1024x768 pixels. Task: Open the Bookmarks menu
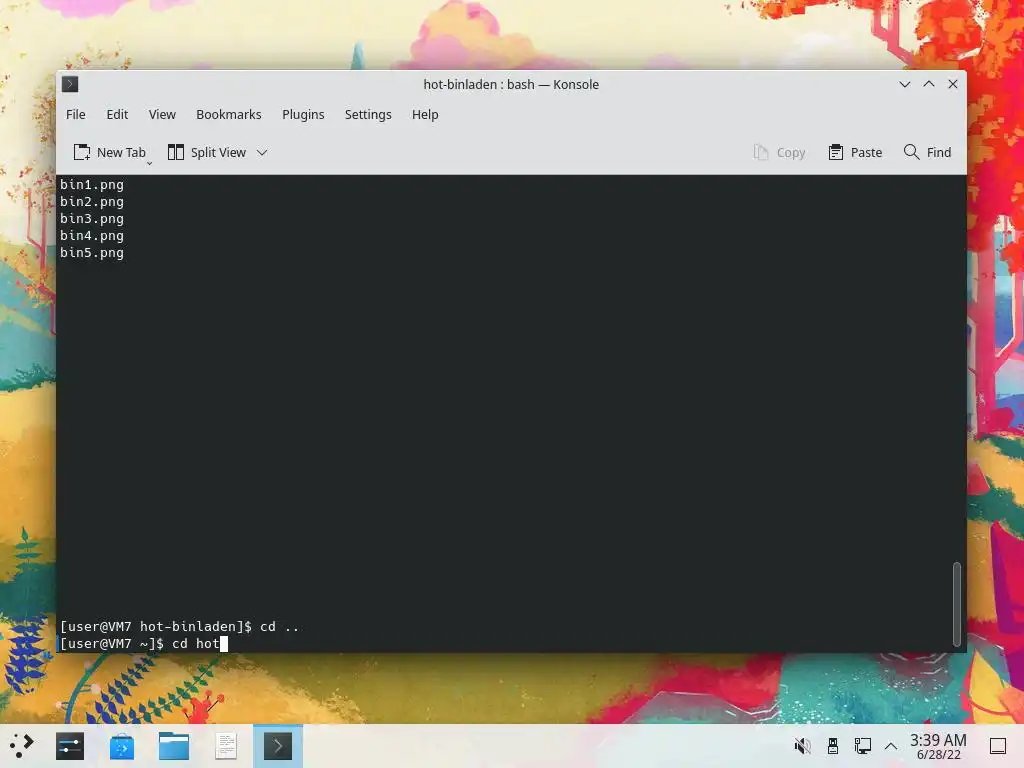click(x=229, y=114)
